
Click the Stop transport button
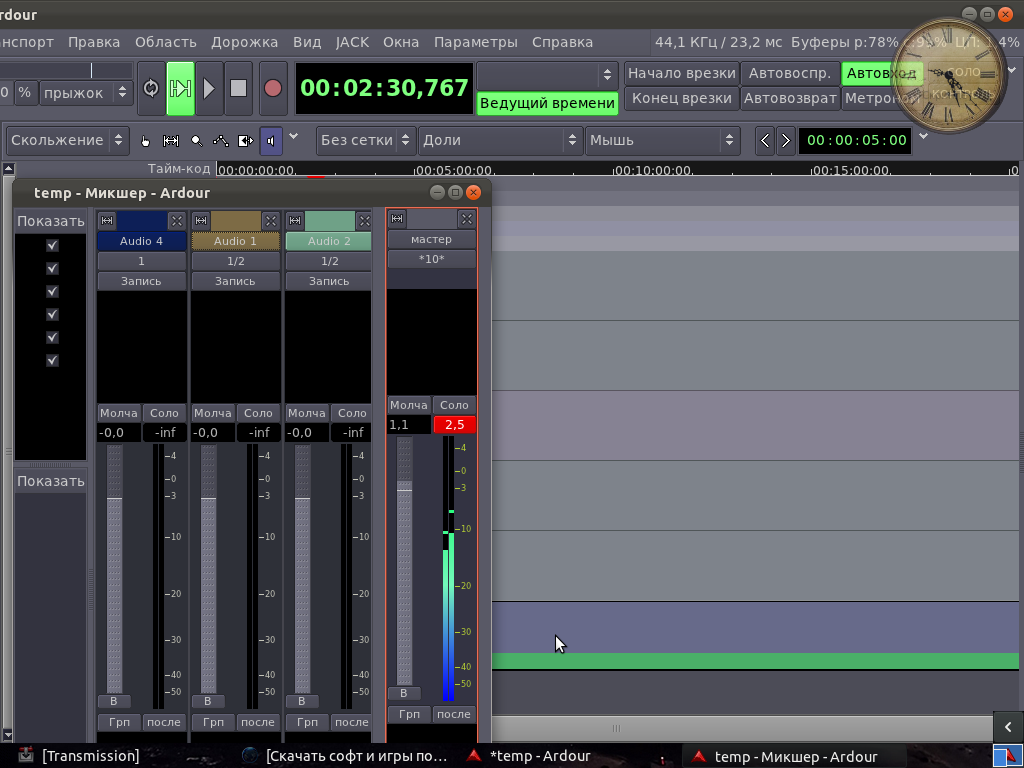(x=238, y=88)
